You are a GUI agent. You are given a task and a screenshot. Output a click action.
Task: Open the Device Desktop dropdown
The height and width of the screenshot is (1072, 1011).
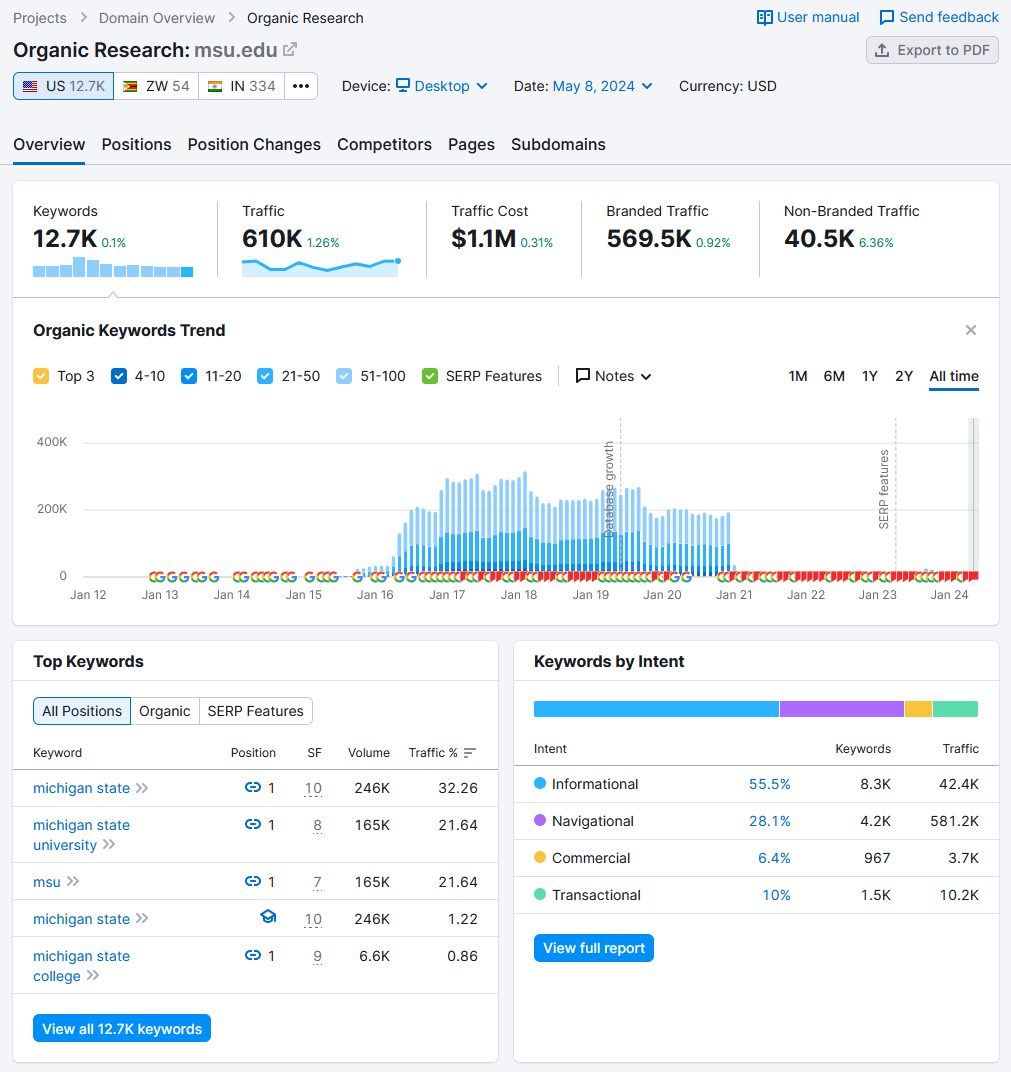(442, 86)
